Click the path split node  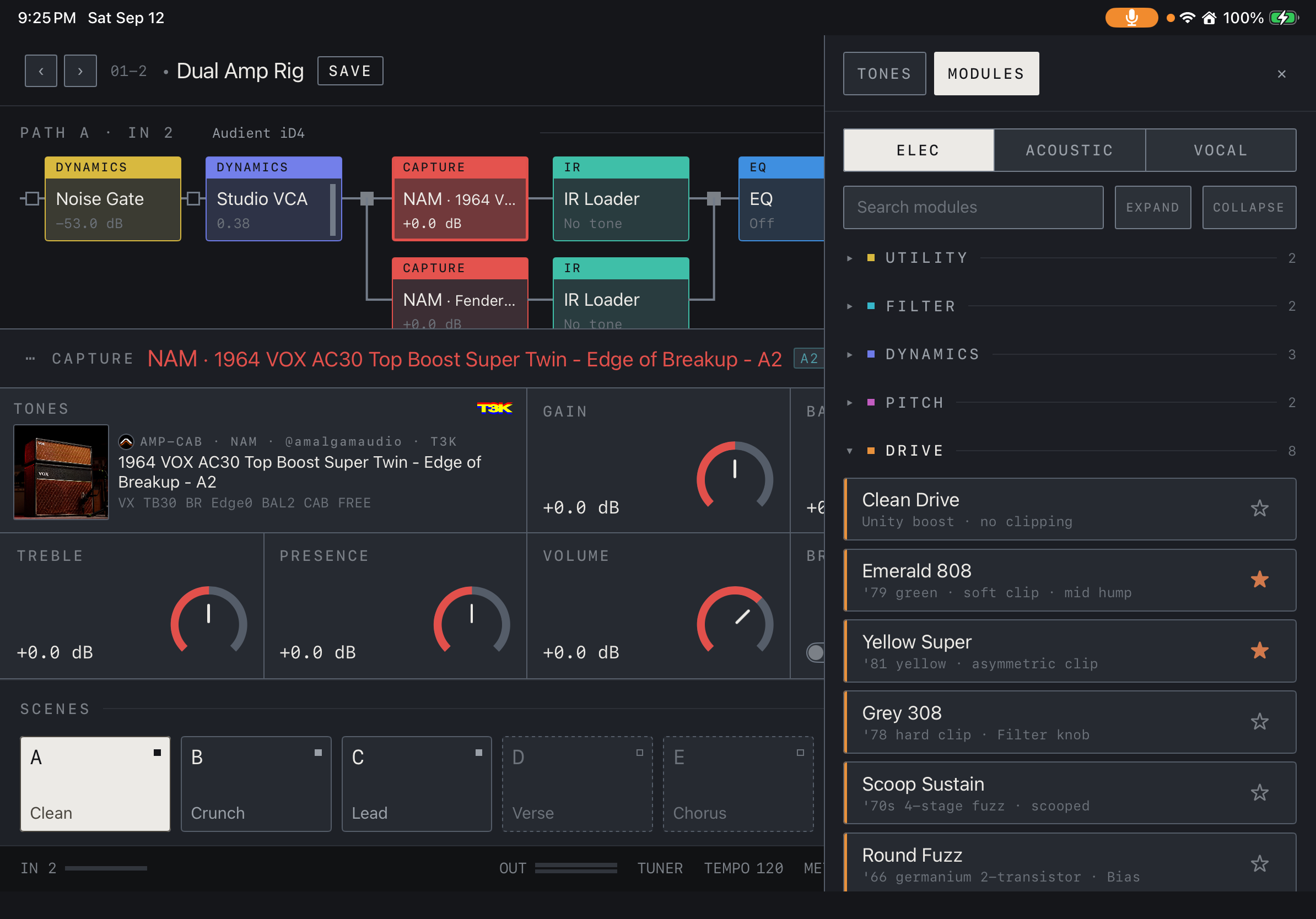[x=367, y=199]
